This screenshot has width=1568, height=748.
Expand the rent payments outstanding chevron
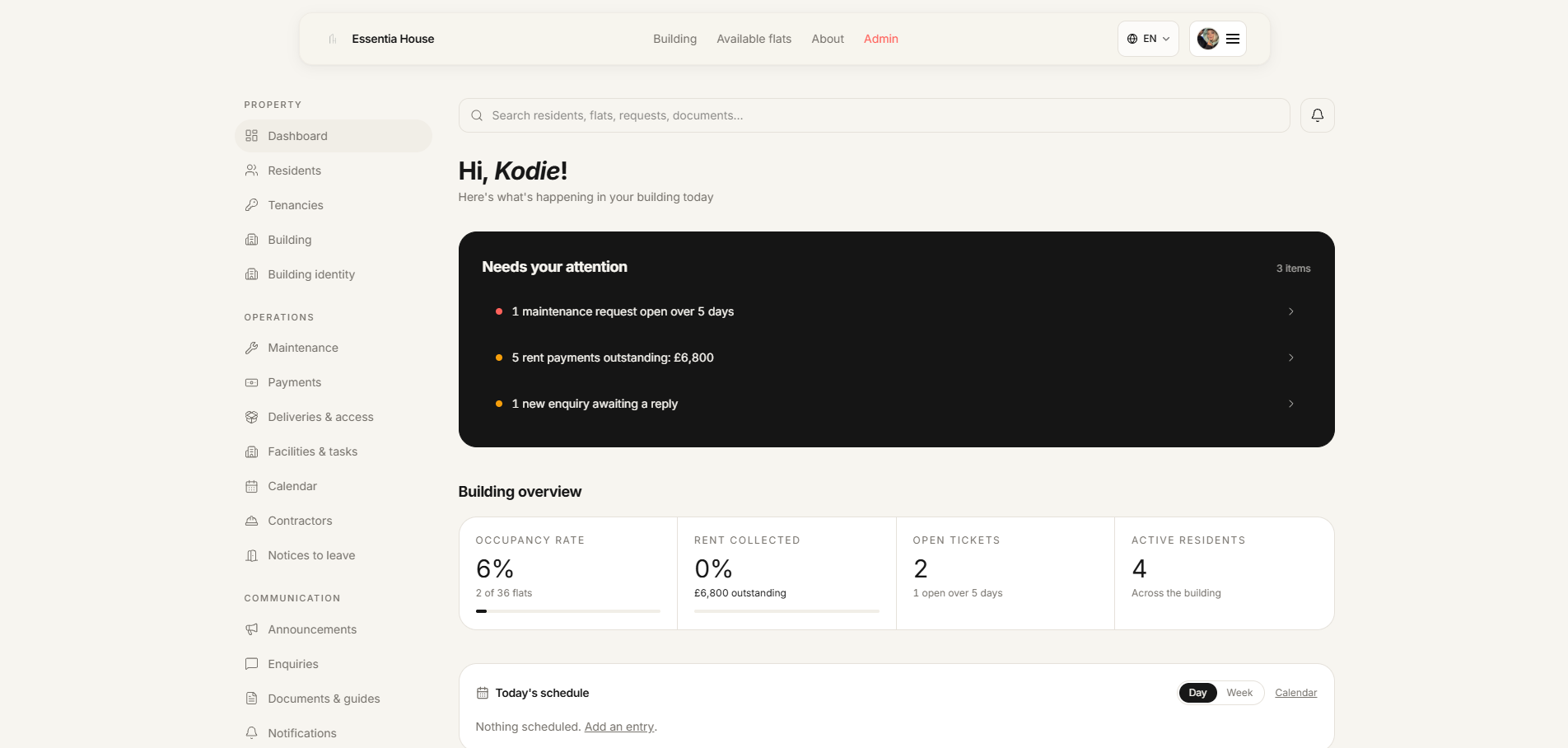[x=1290, y=358]
